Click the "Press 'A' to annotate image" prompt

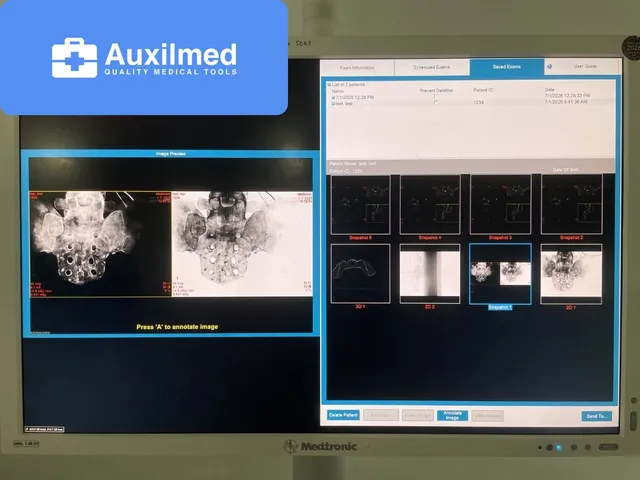(177, 327)
